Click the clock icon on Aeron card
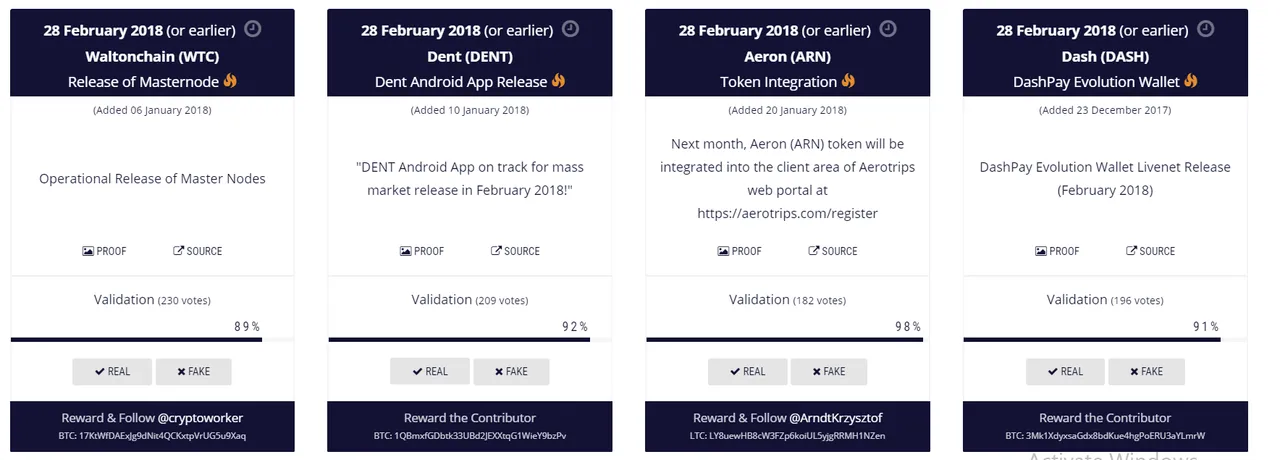 [x=888, y=29]
